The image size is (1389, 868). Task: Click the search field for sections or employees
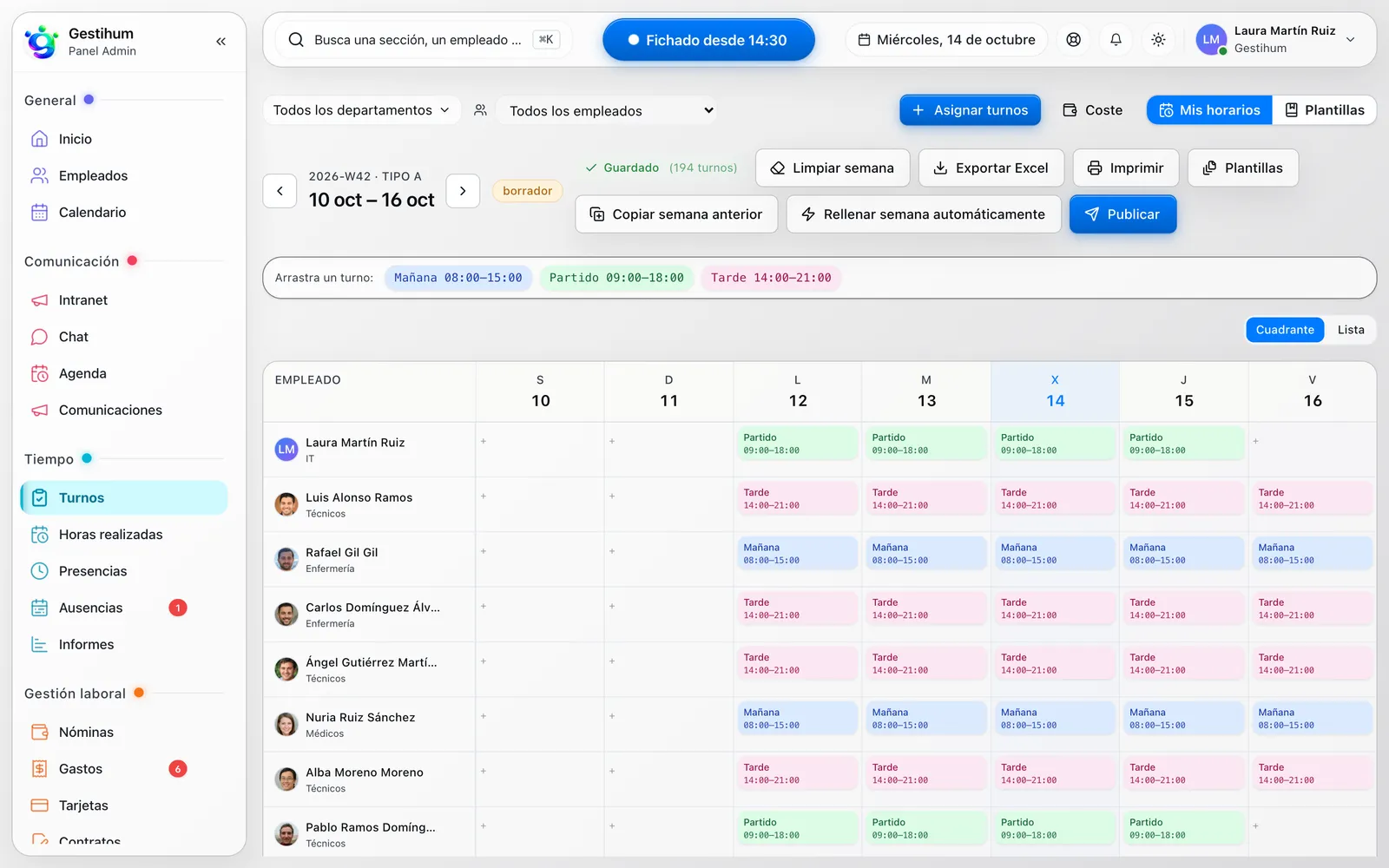click(424, 40)
